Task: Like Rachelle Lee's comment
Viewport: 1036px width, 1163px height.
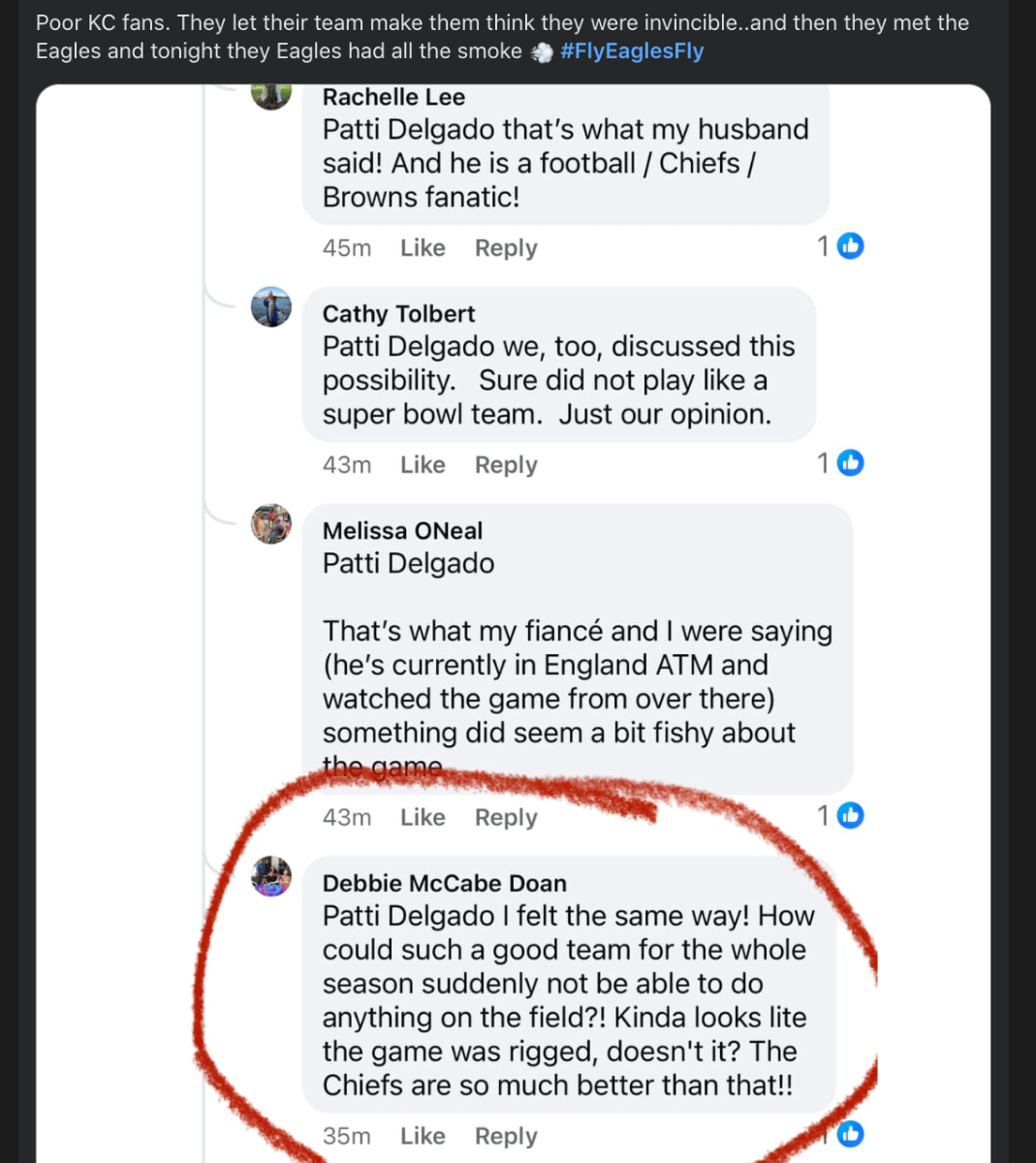Action: point(423,248)
